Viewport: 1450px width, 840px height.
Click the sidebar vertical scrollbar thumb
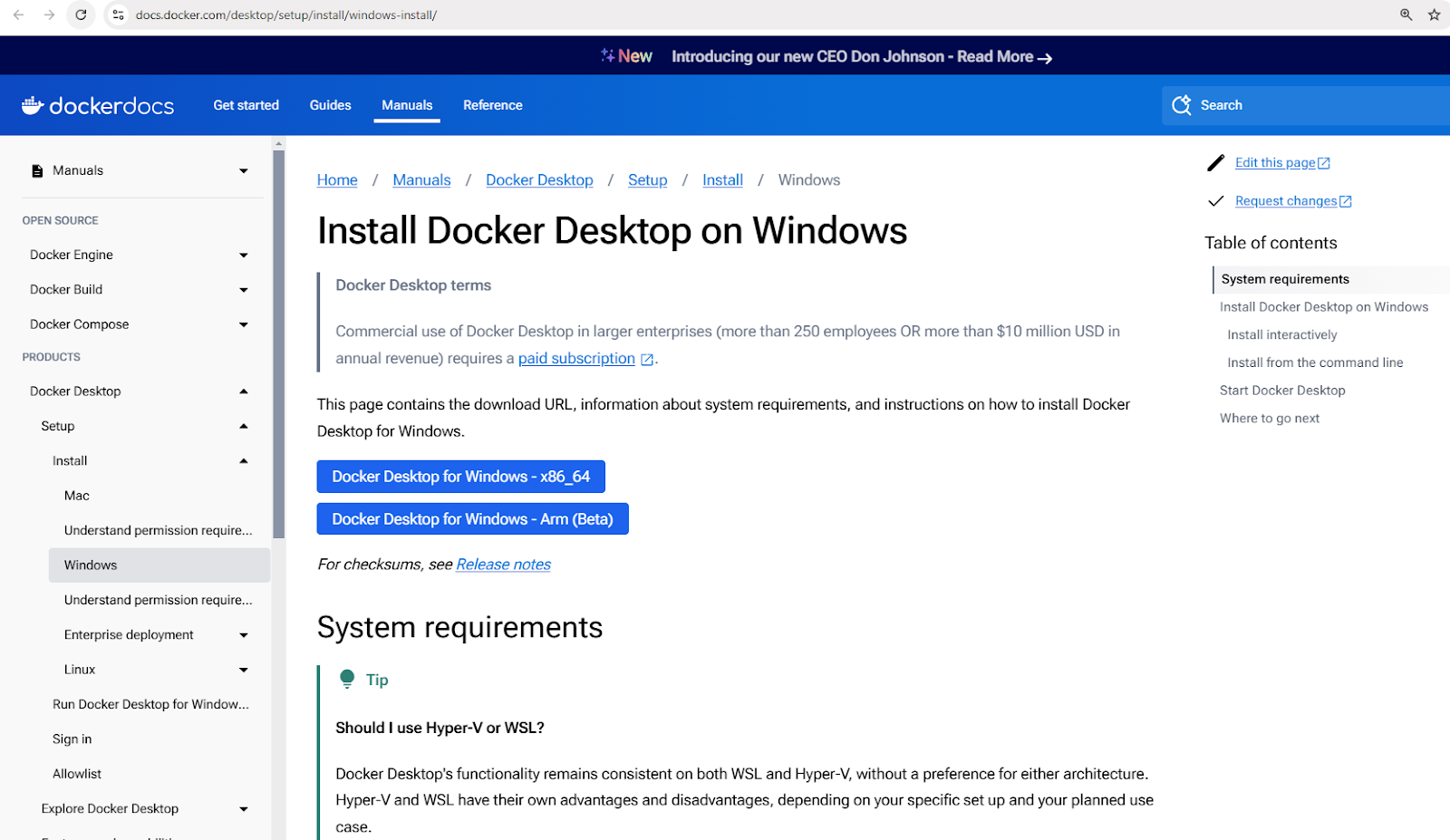[x=278, y=344]
